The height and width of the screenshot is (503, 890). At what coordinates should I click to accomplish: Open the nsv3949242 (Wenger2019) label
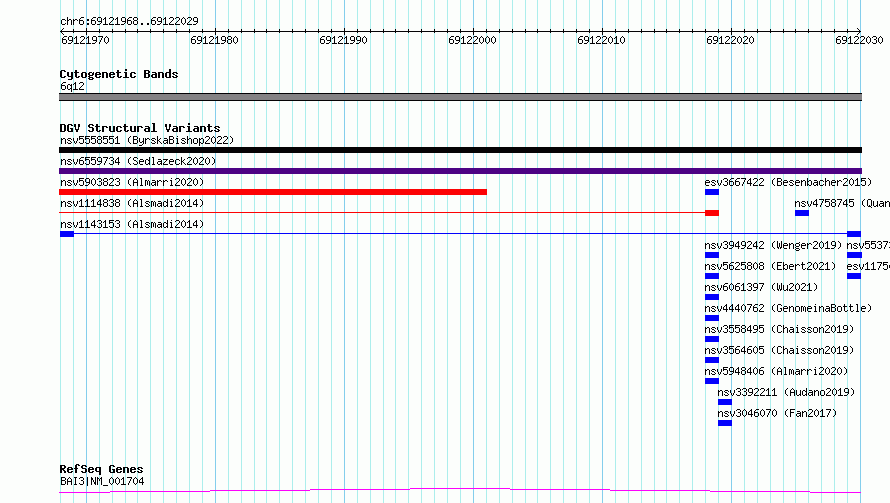[x=773, y=245]
